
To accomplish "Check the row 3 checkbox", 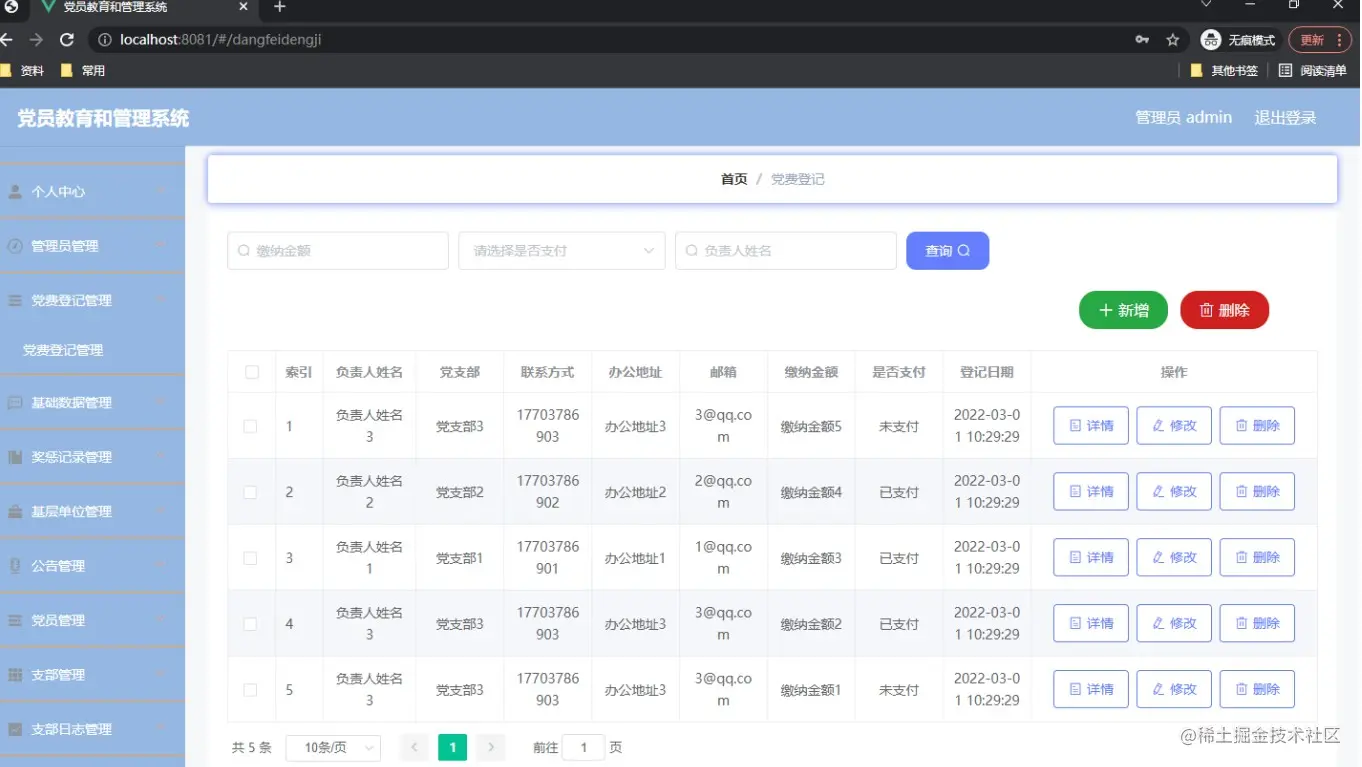I will point(250,558).
